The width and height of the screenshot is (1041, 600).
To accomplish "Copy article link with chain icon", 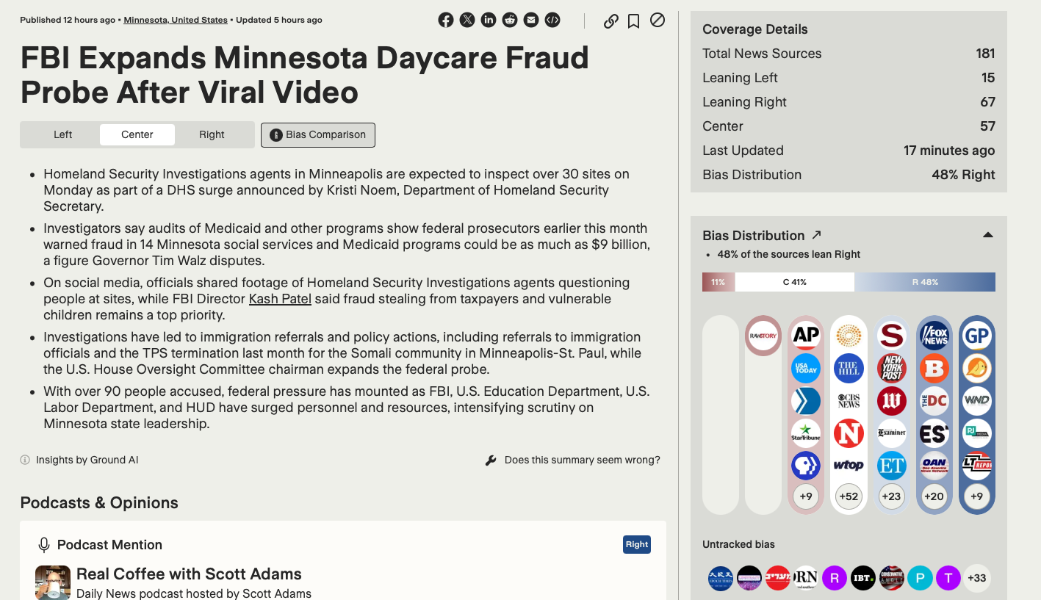I will tap(611, 21).
